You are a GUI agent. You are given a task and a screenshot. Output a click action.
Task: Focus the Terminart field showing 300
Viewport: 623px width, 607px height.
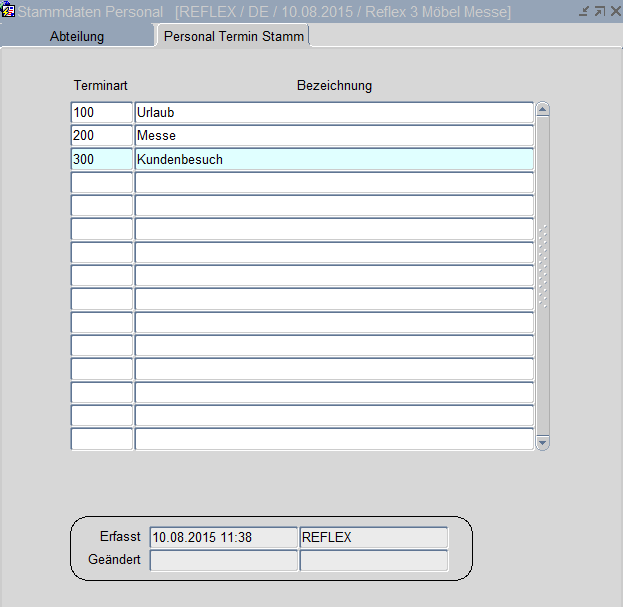(102, 159)
